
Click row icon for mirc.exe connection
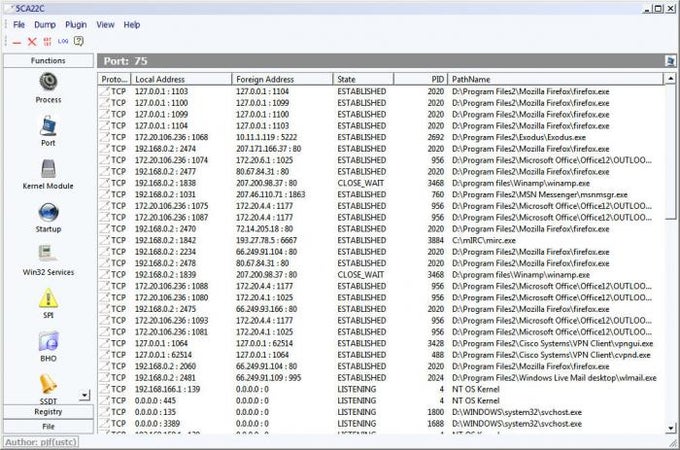(x=105, y=240)
